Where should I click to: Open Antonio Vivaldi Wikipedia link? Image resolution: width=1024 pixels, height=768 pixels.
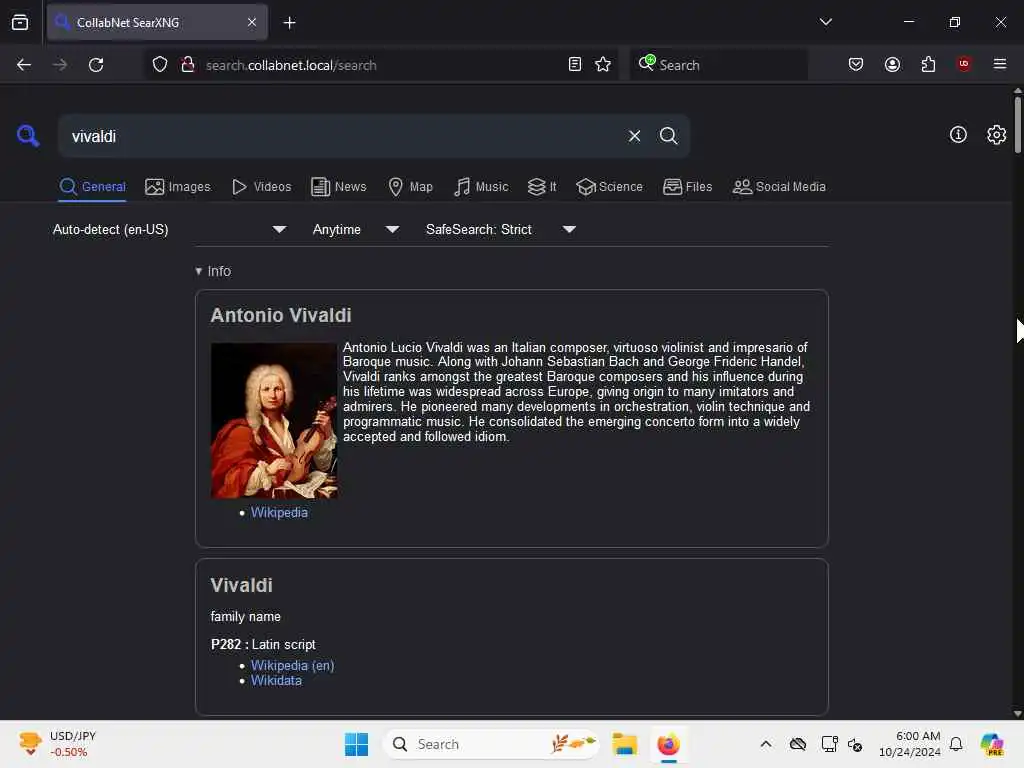(x=279, y=513)
